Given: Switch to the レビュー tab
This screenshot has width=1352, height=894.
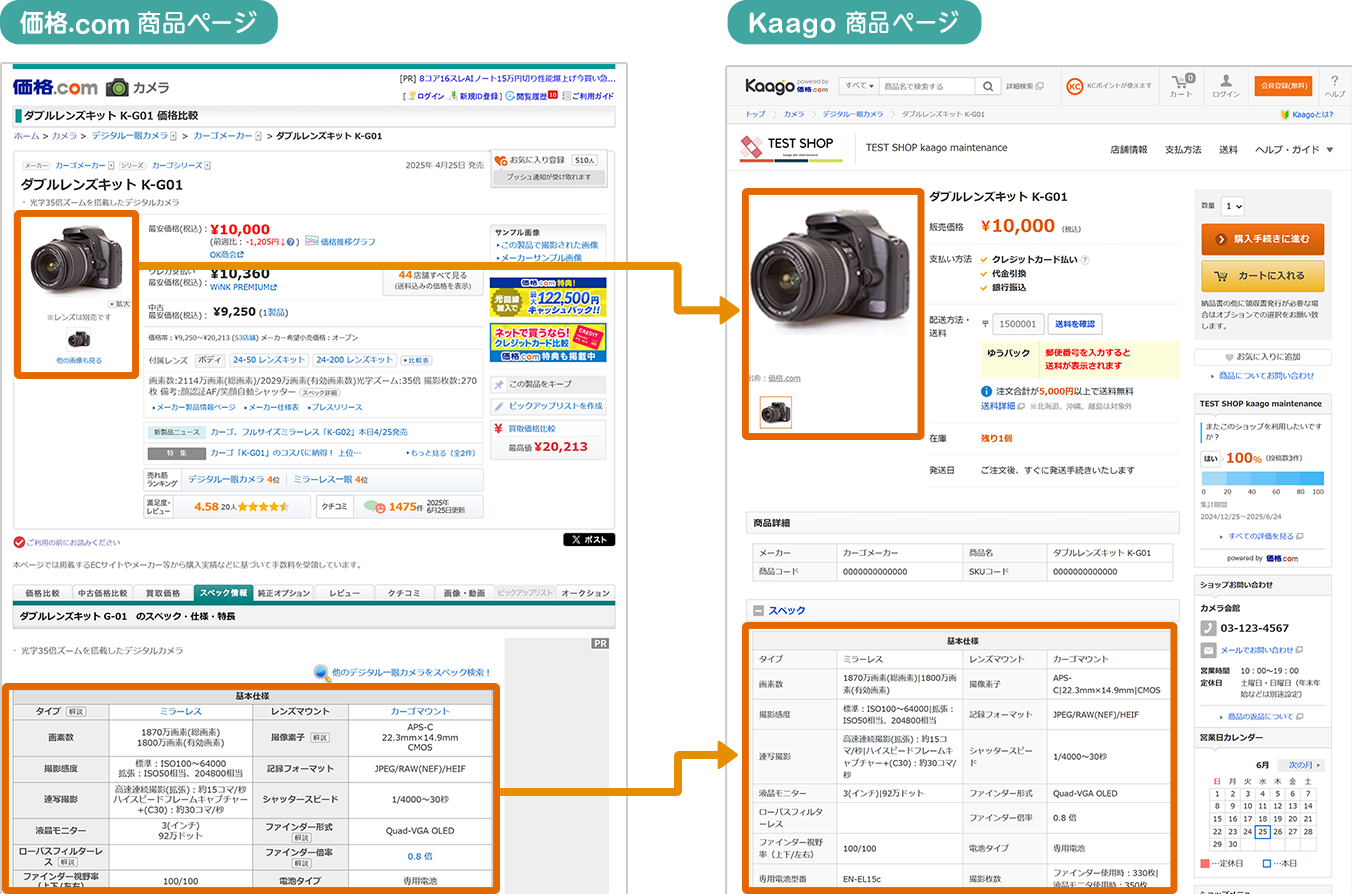Looking at the screenshot, I should (x=344, y=593).
